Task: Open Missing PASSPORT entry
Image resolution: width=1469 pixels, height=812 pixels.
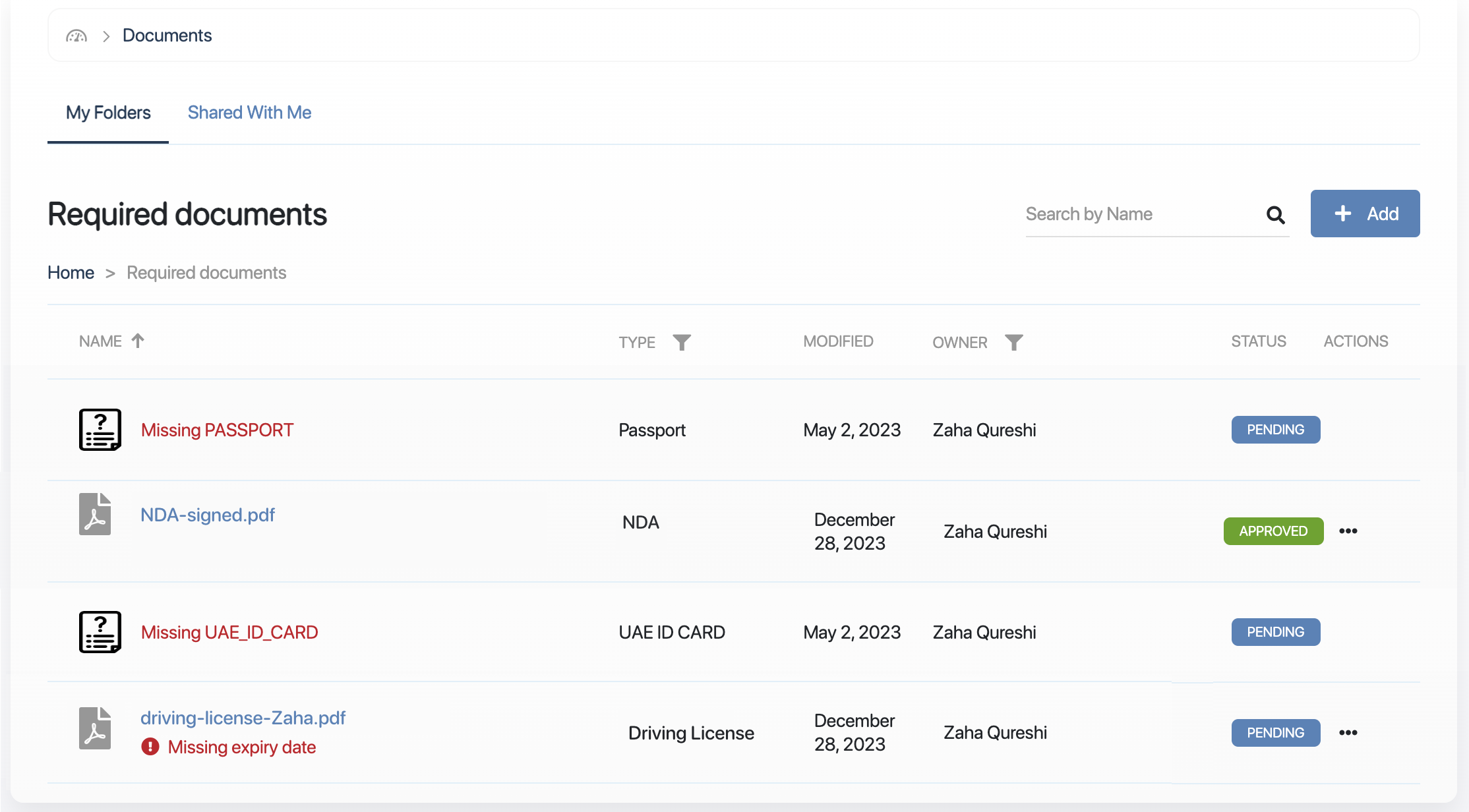Action: [x=217, y=430]
